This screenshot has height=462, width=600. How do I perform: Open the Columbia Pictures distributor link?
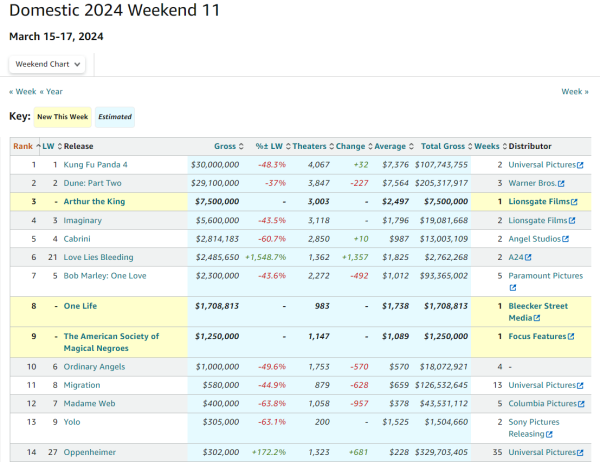click(543, 403)
